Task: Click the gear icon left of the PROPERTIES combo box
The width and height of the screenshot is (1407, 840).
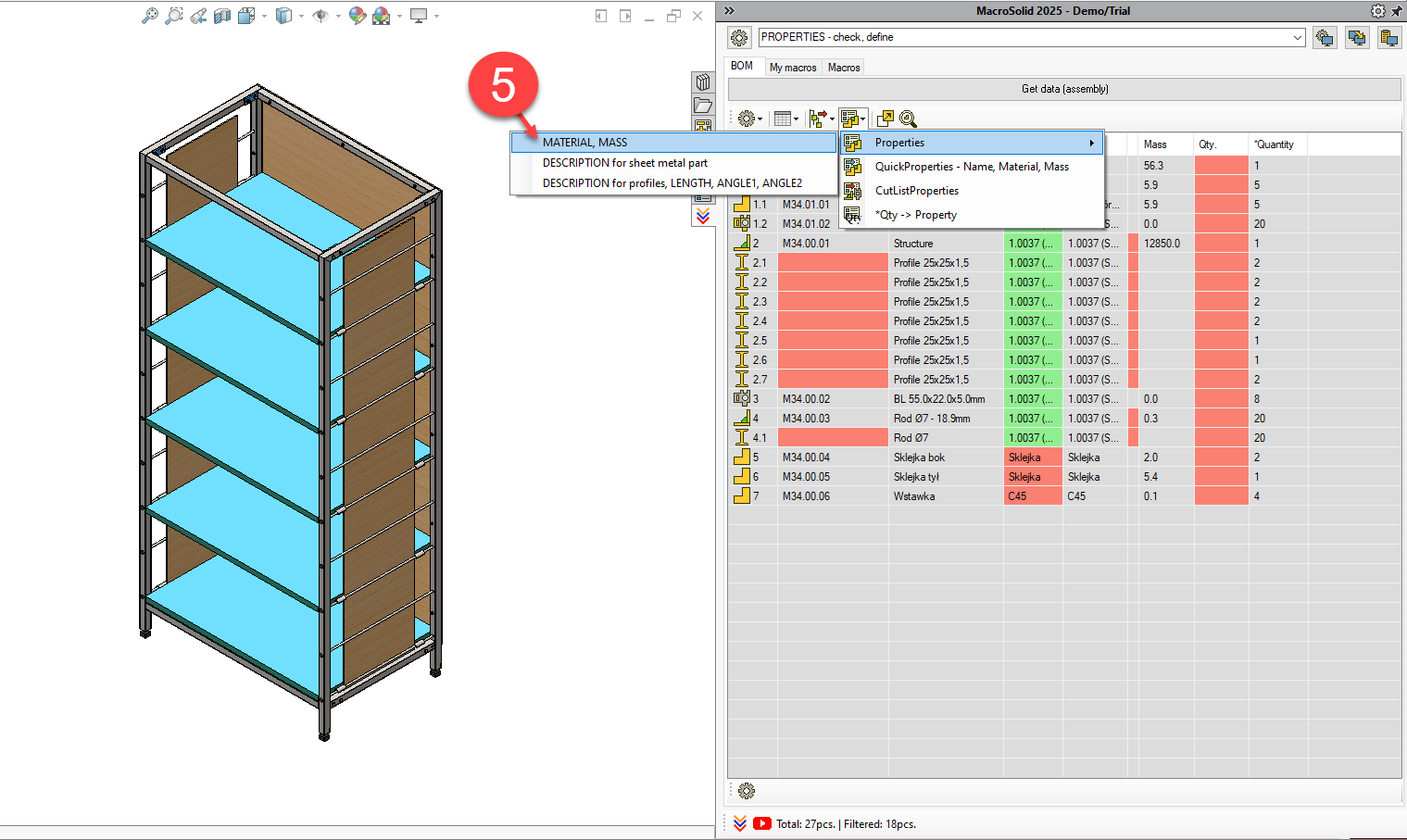Action: pyautogui.click(x=739, y=38)
